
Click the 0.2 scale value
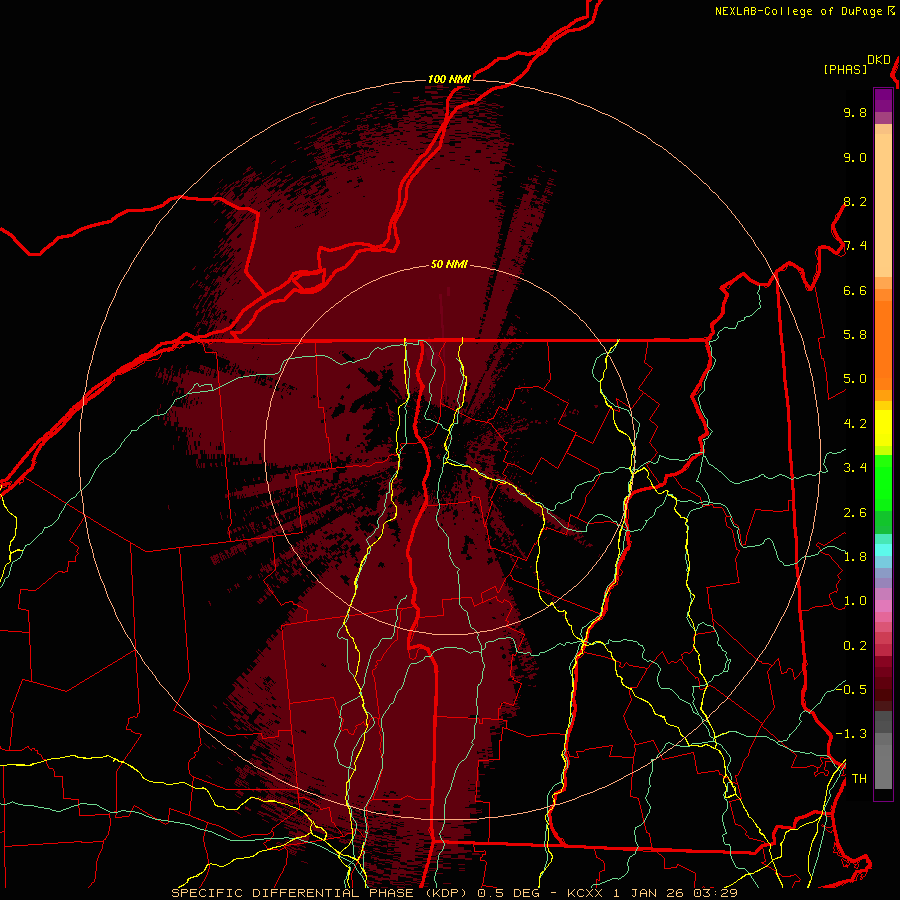[855, 646]
